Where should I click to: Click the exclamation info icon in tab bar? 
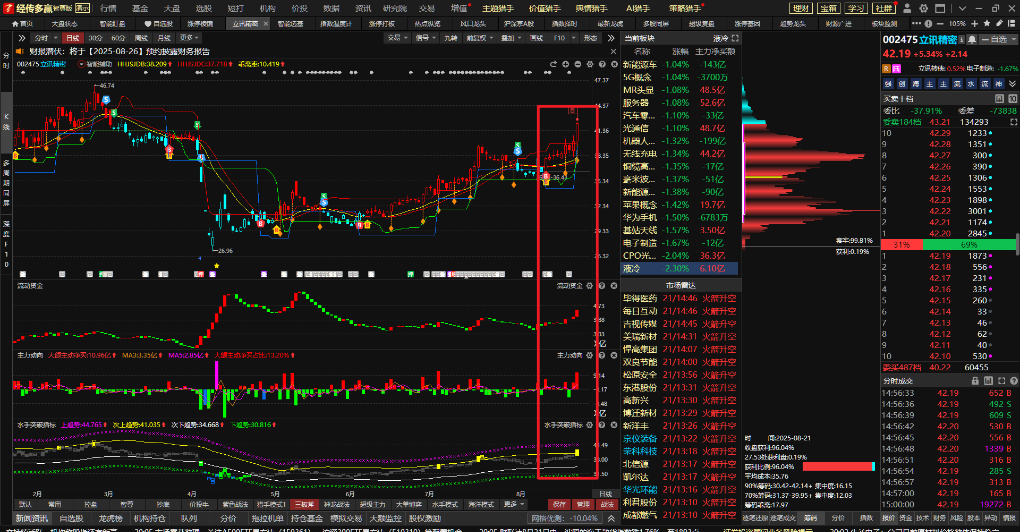928,23
